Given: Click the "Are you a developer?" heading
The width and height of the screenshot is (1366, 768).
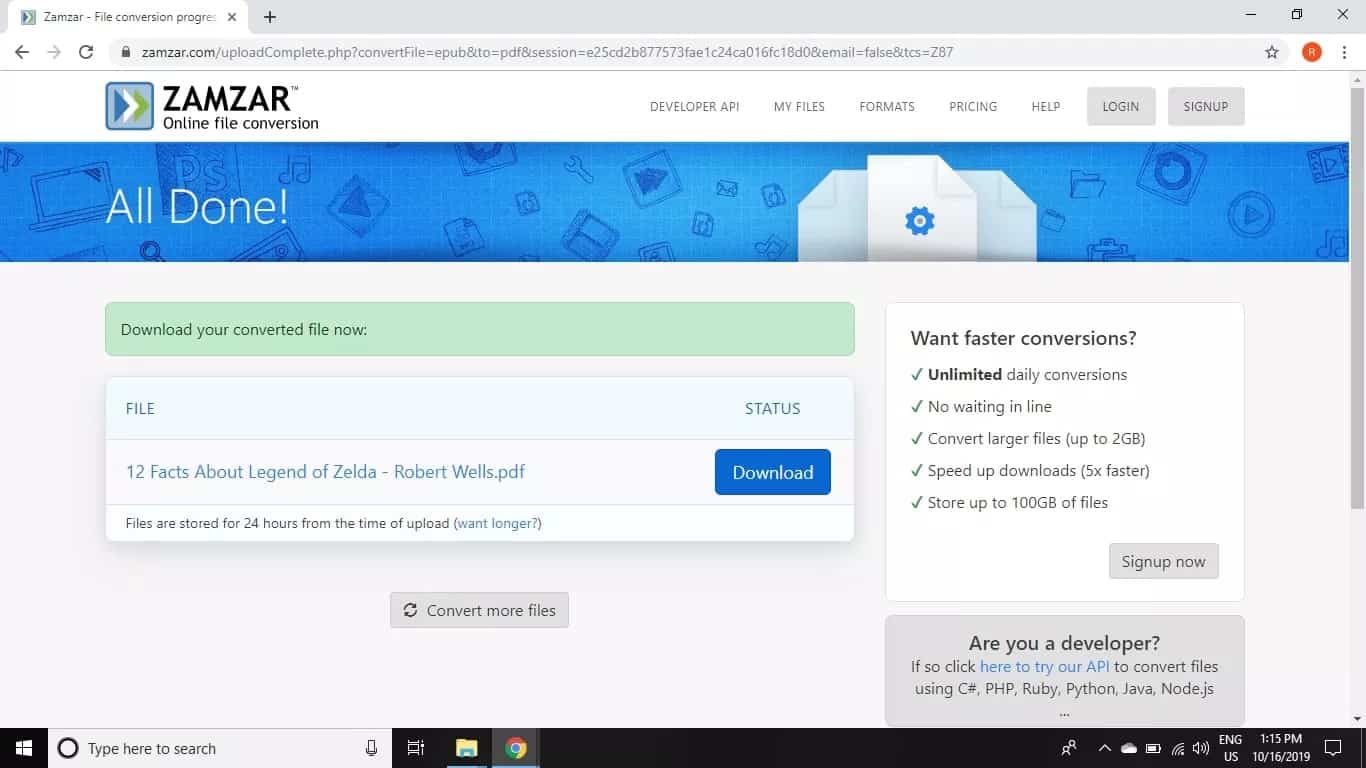Looking at the screenshot, I should tap(1064, 643).
